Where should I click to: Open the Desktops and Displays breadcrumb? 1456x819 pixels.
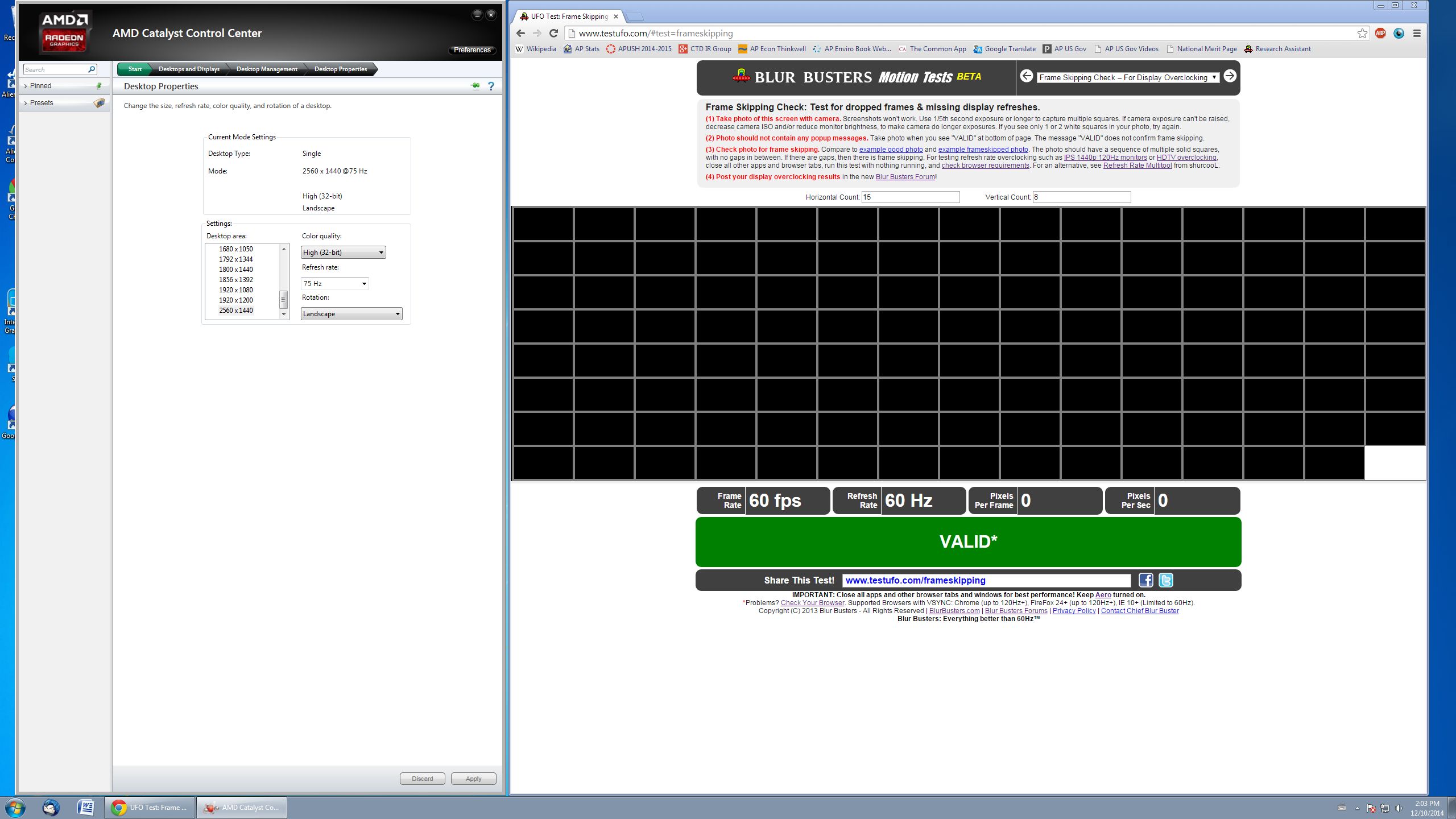click(x=189, y=69)
